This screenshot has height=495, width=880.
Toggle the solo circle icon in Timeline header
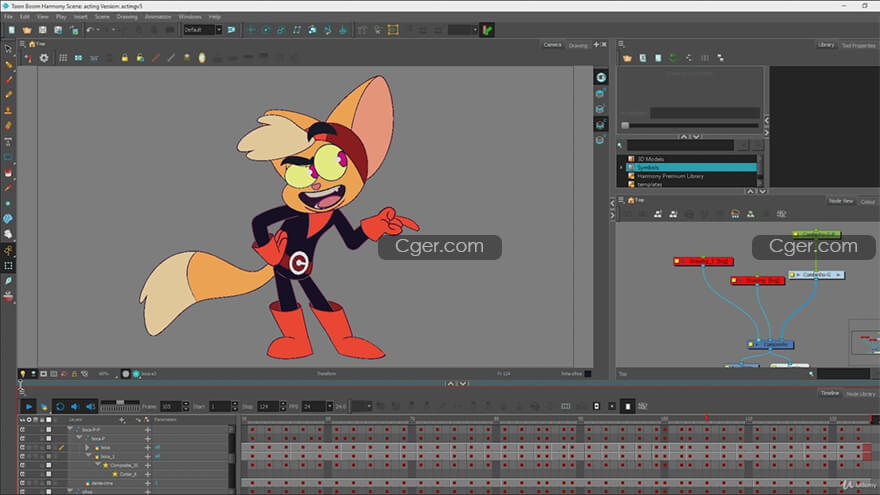(x=29, y=420)
